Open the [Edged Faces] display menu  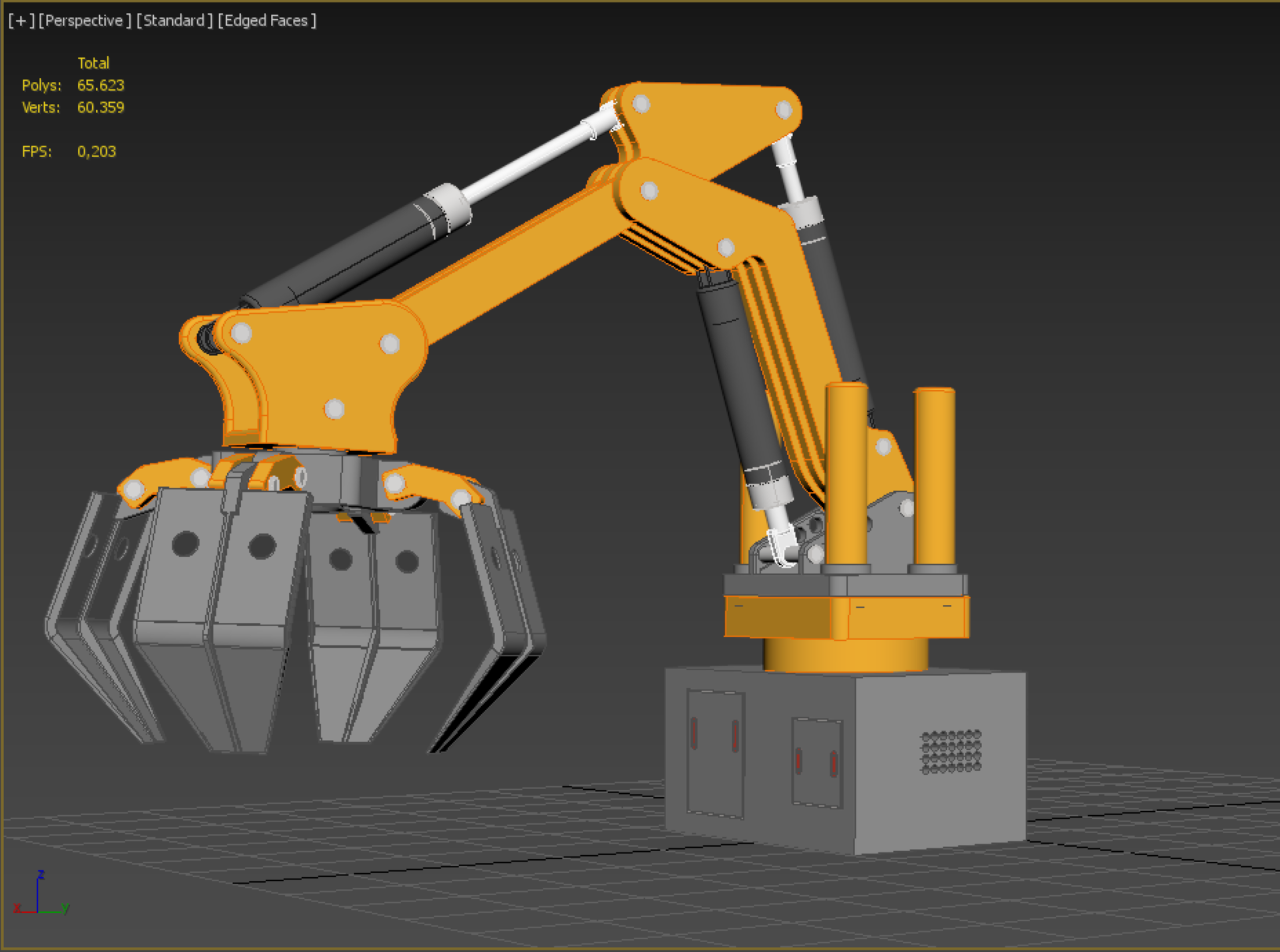pos(267,21)
